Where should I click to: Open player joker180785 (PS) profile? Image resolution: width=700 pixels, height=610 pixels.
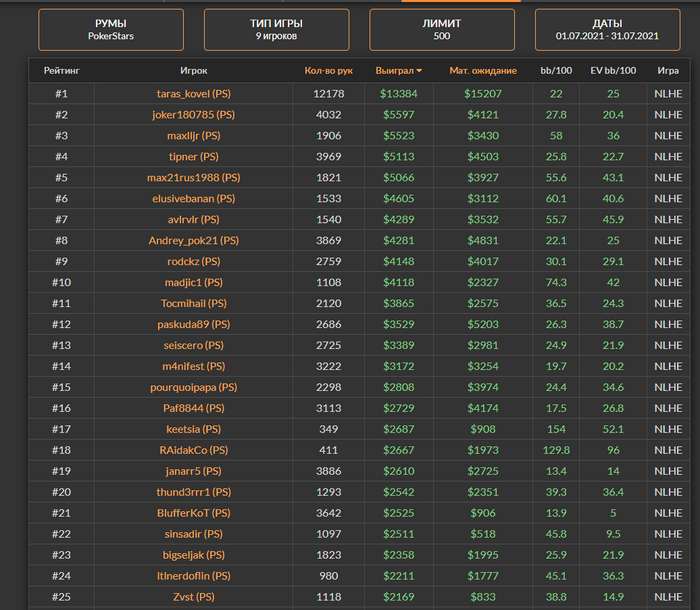tap(193, 114)
